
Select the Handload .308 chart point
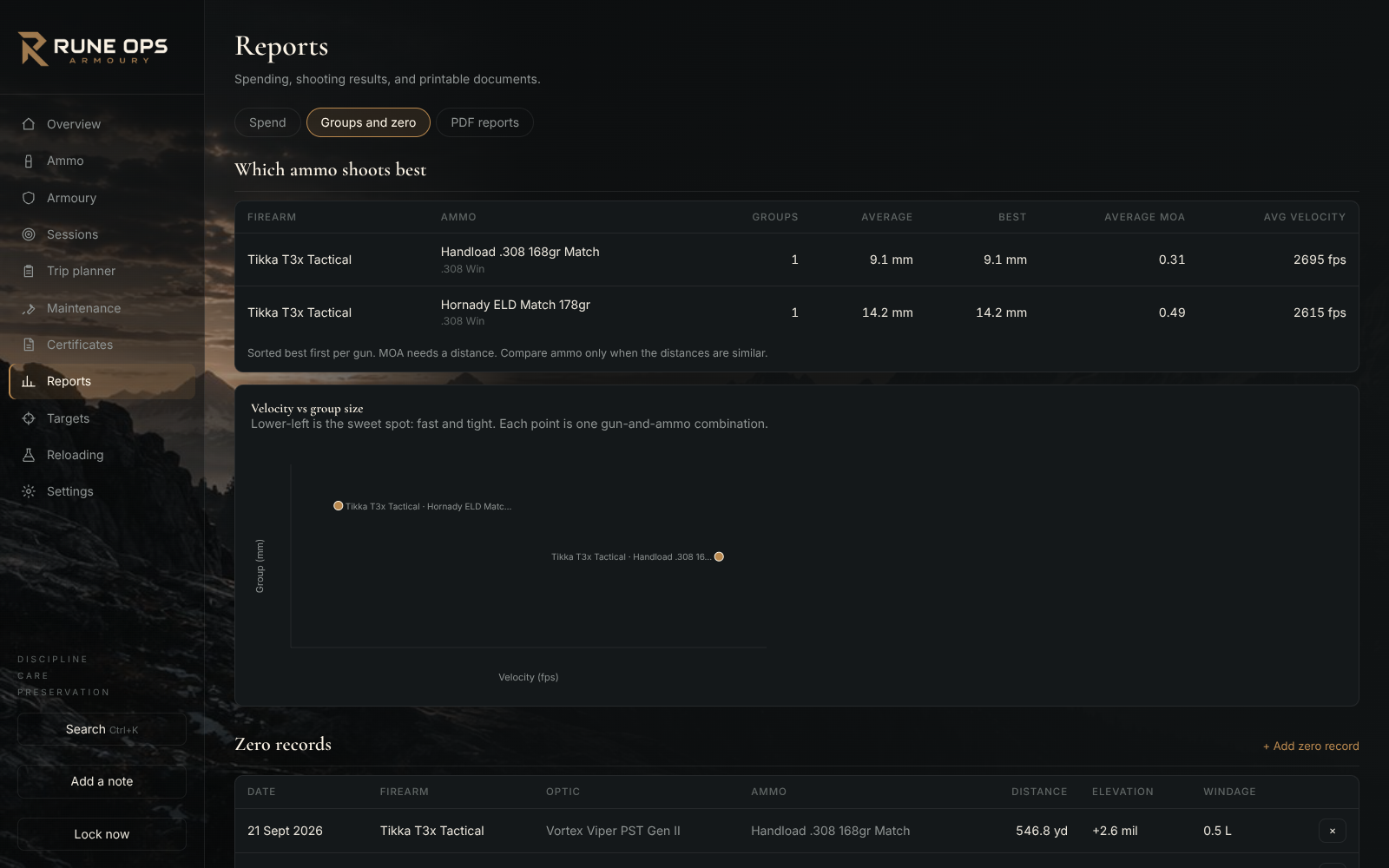tap(719, 556)
